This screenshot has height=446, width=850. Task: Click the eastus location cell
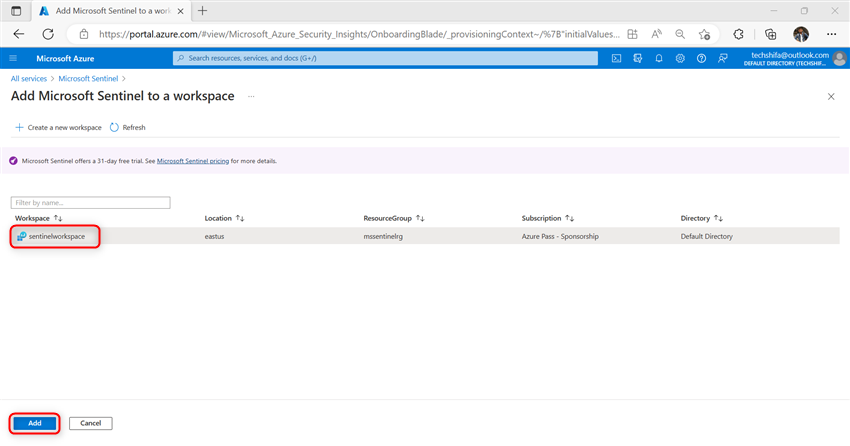[x=214, y=236]
